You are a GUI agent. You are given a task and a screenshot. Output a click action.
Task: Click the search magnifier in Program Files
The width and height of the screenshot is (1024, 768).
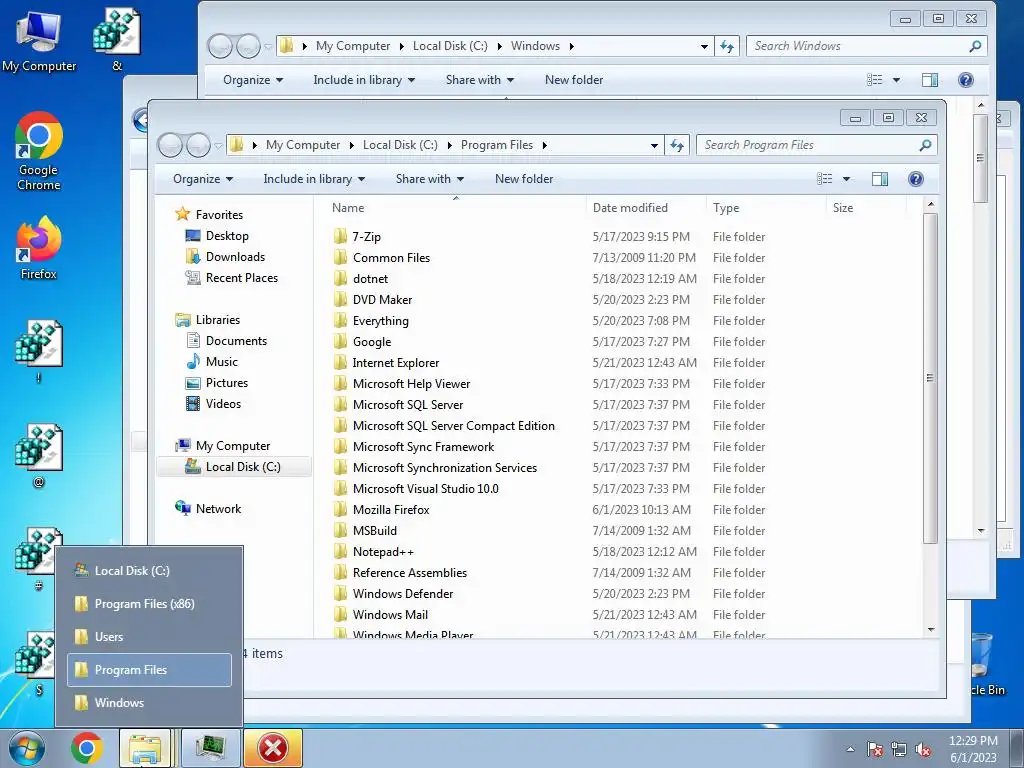coord(925,145)
